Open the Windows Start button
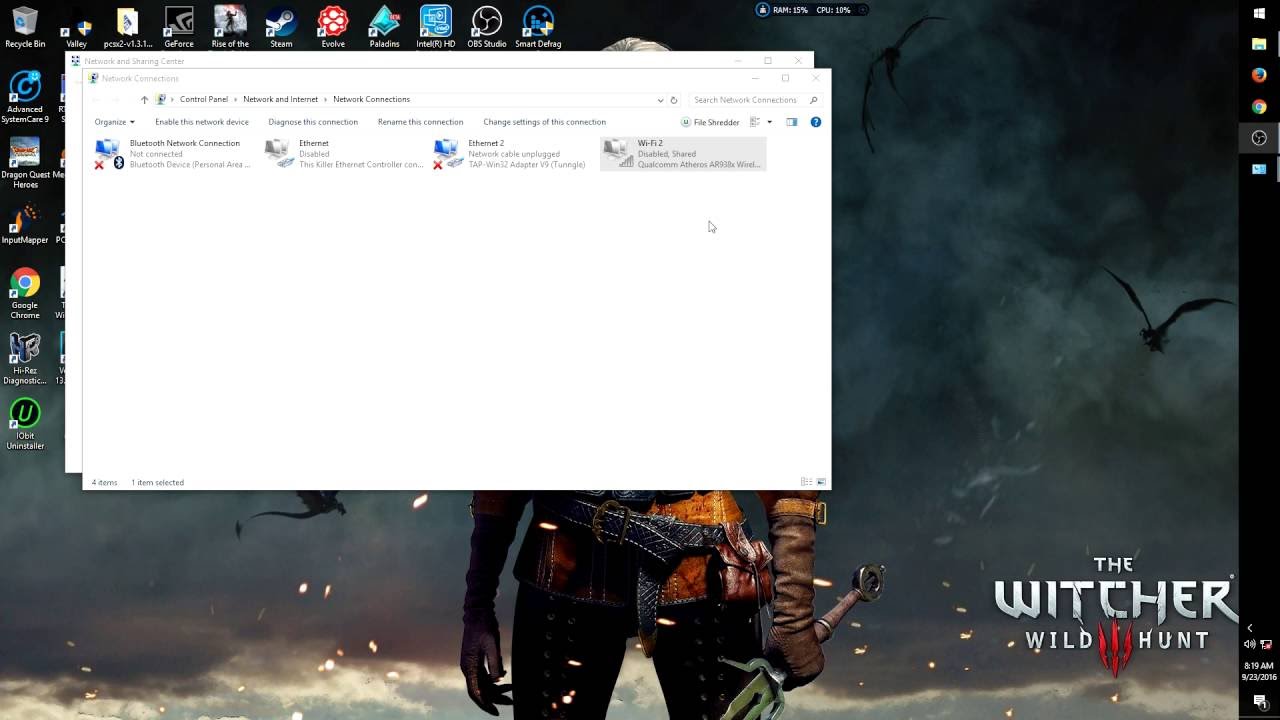Image resolution: width=1280 pixels, height=720 pixels. coord(1259,13)
